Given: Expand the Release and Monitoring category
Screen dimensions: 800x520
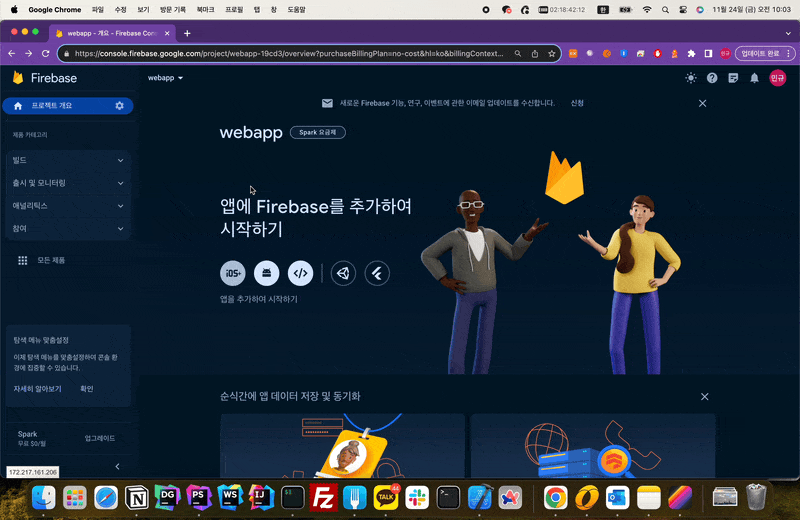Looking at the screenshot, I should point(68,183).
